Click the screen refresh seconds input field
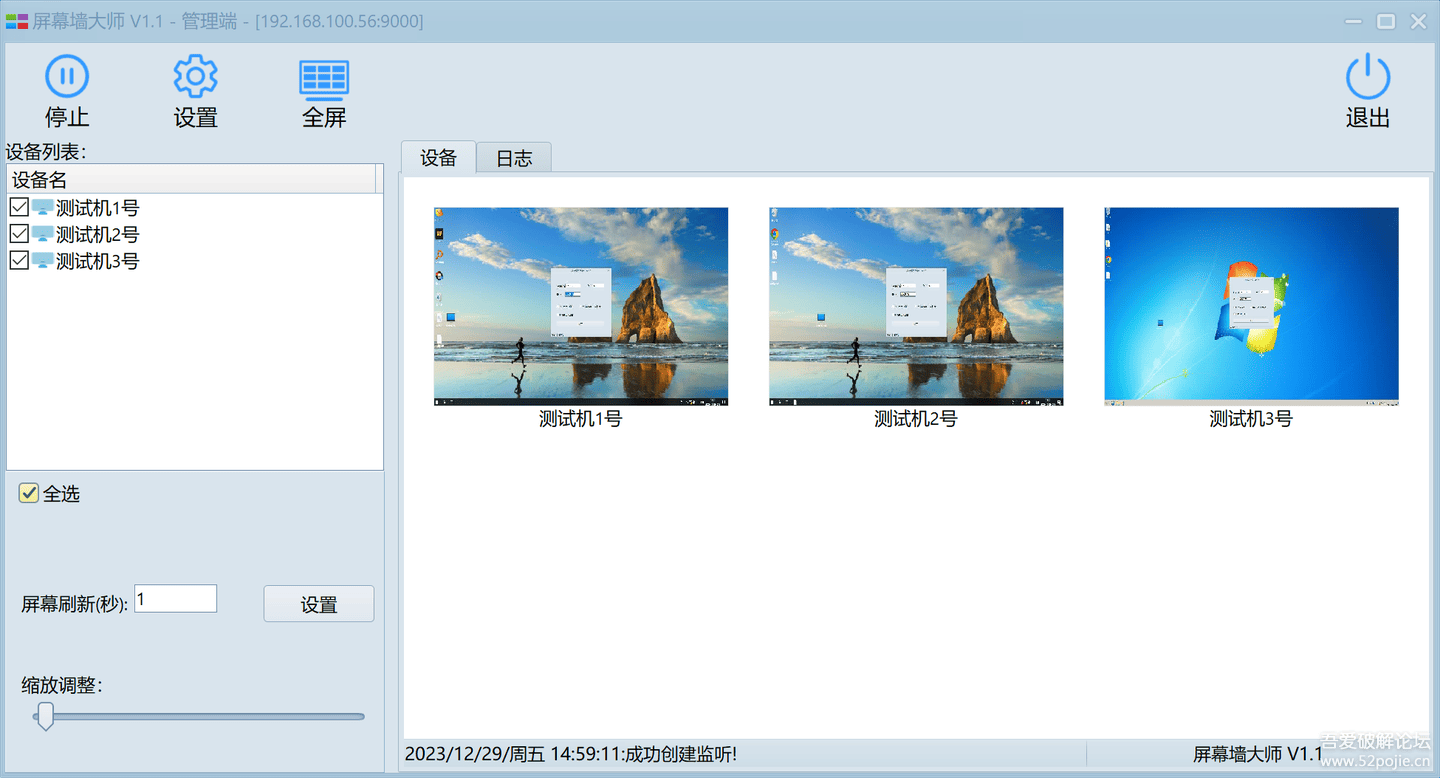 (x=175, y=597)
